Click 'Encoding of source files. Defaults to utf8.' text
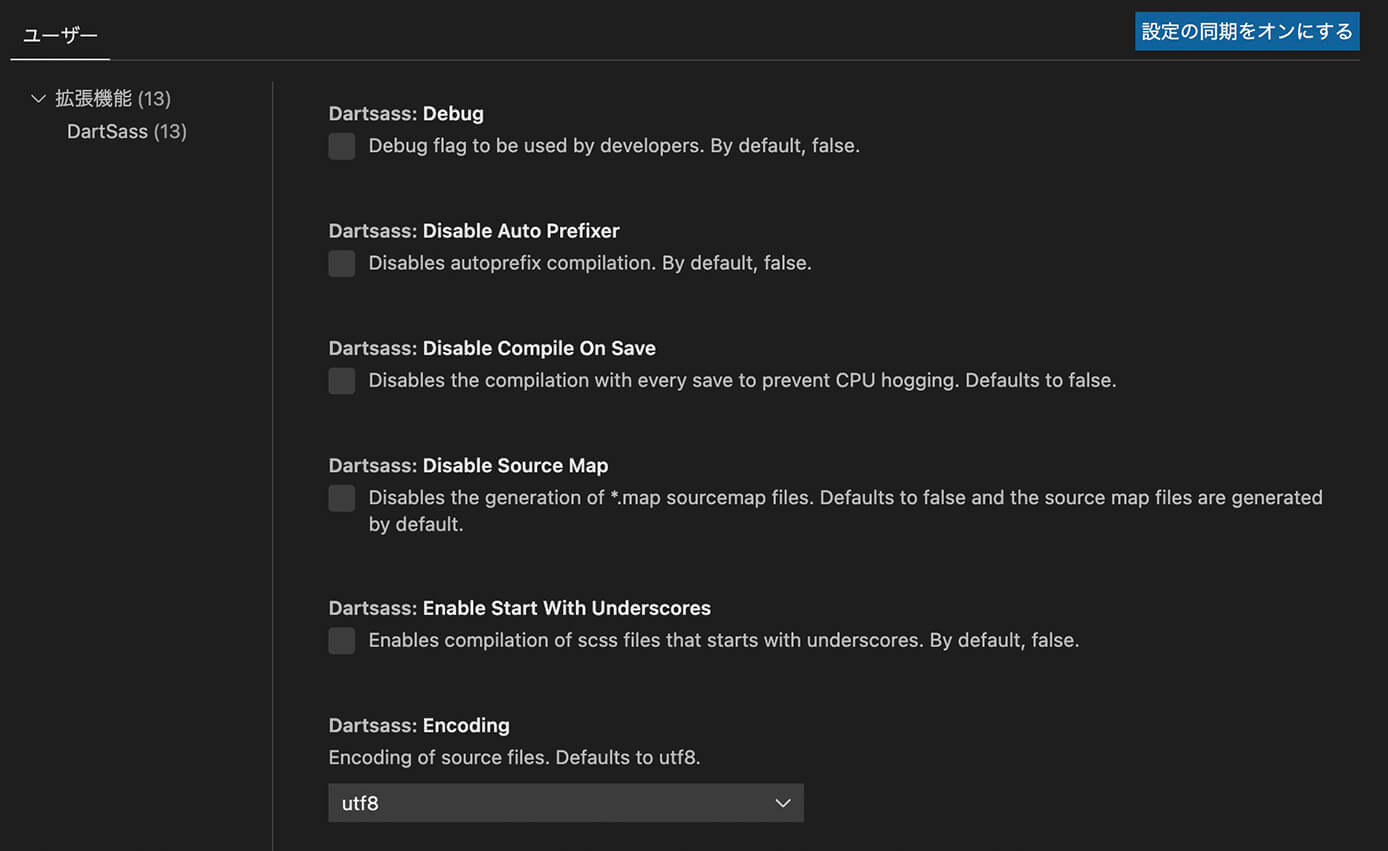This screenshot has height=851, width=1388. (x=515, y=757)
